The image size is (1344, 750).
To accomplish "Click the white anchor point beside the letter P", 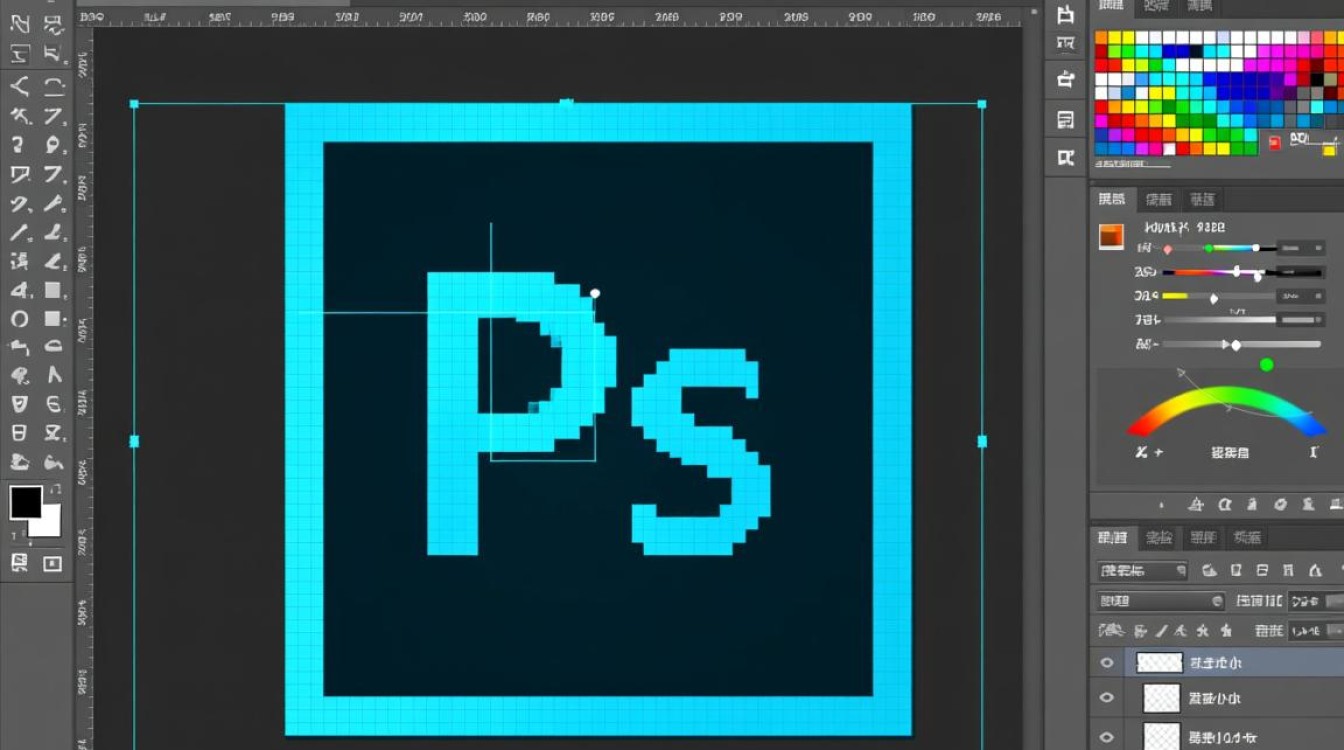I will tap(595, 293).
